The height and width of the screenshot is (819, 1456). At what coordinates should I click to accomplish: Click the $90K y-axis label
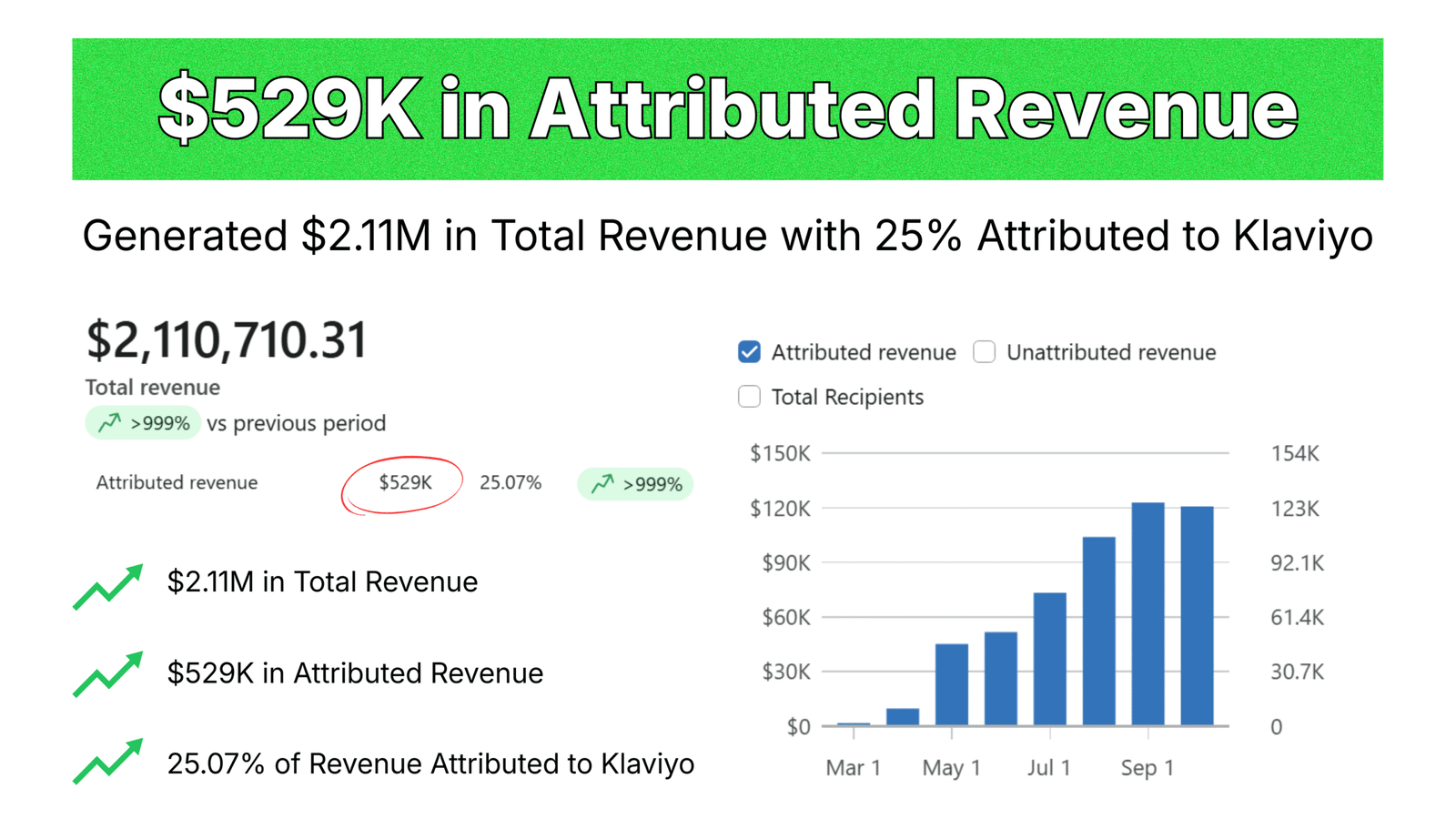tap(786, 563)
